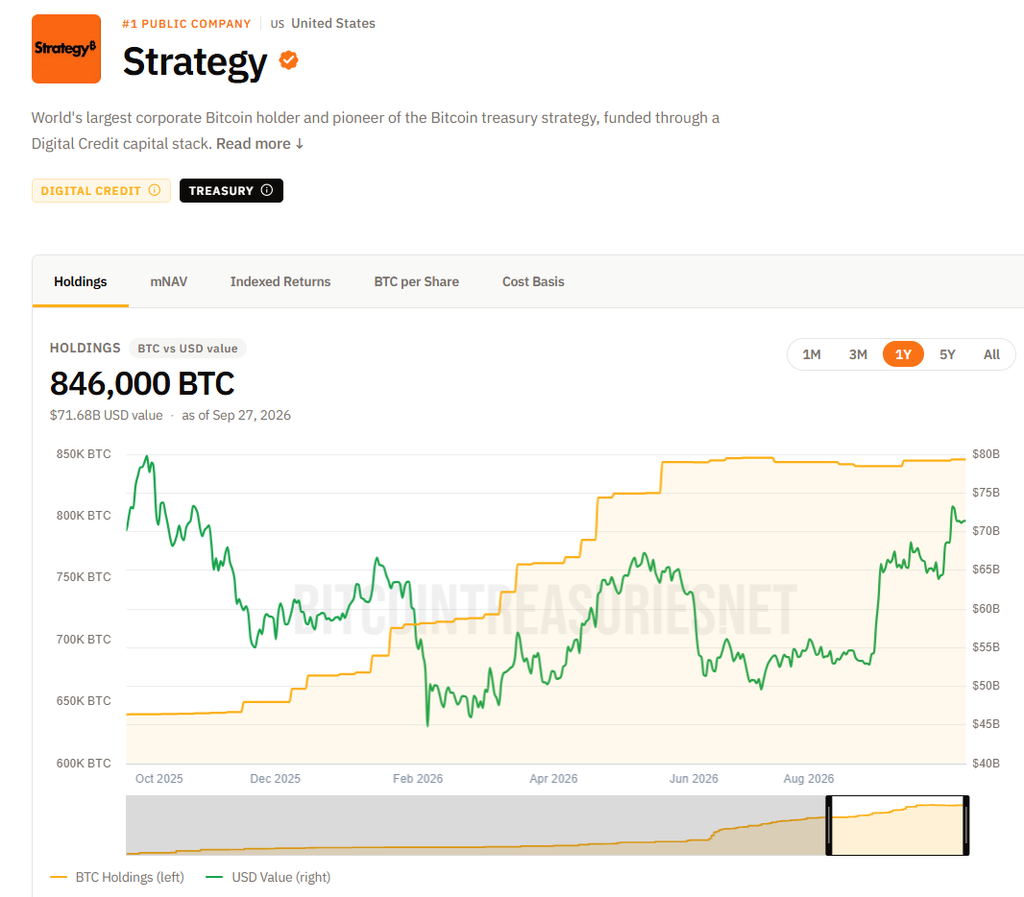Select the All time range
1024x897 pixels.
point(991,354)
